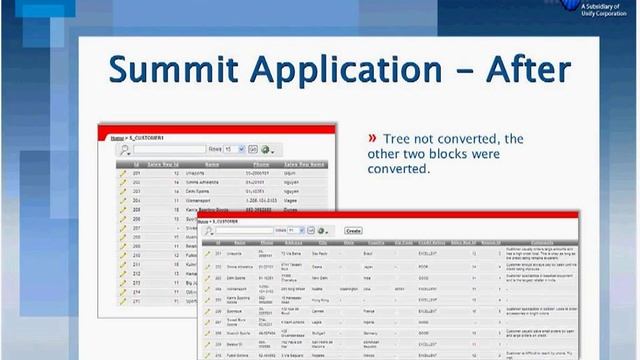
Task: Edit row 205 in back customer window
Action: [x=123, y=210]
